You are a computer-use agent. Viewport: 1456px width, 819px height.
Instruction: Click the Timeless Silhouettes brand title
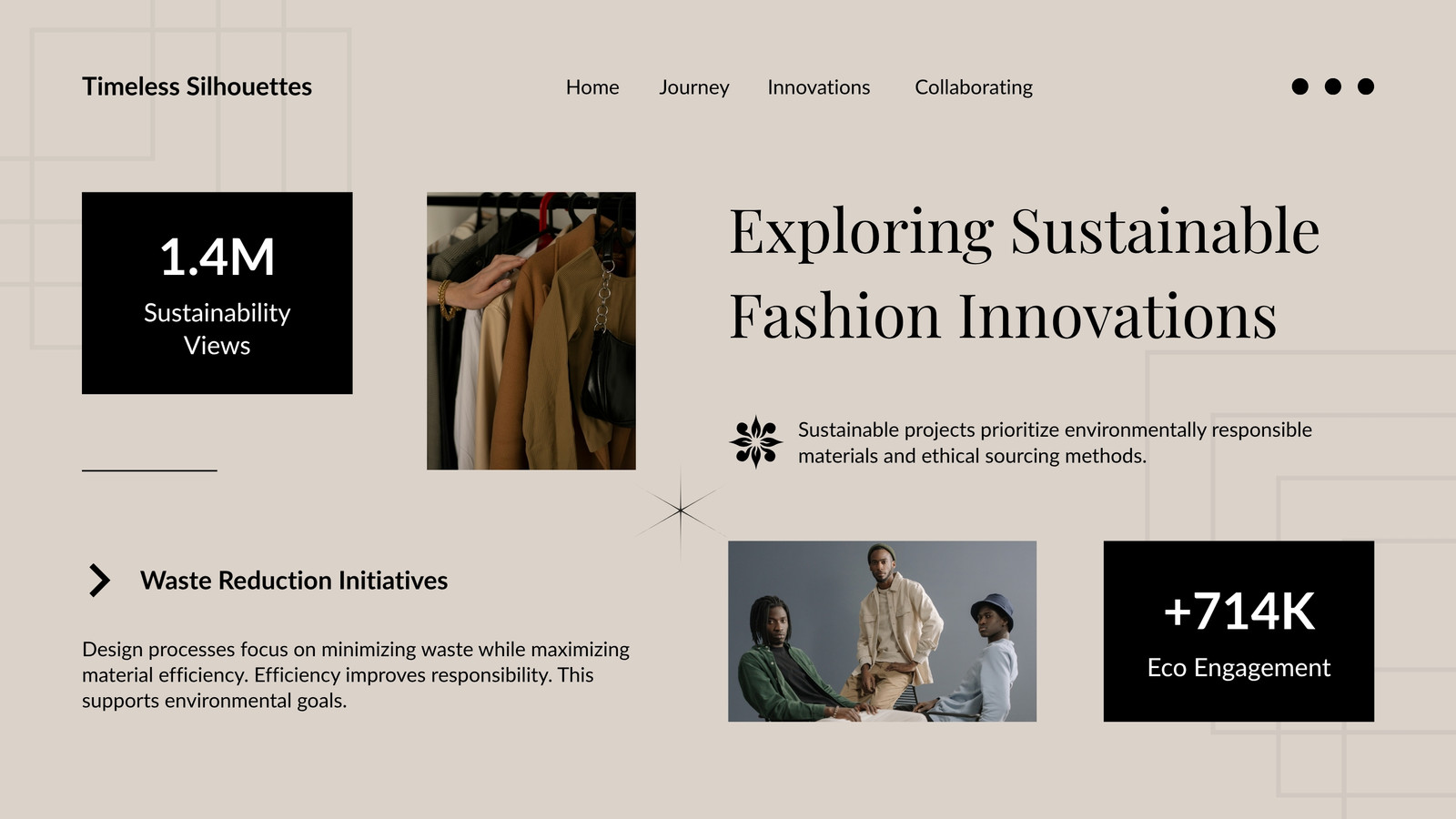(x=197, y=86)
